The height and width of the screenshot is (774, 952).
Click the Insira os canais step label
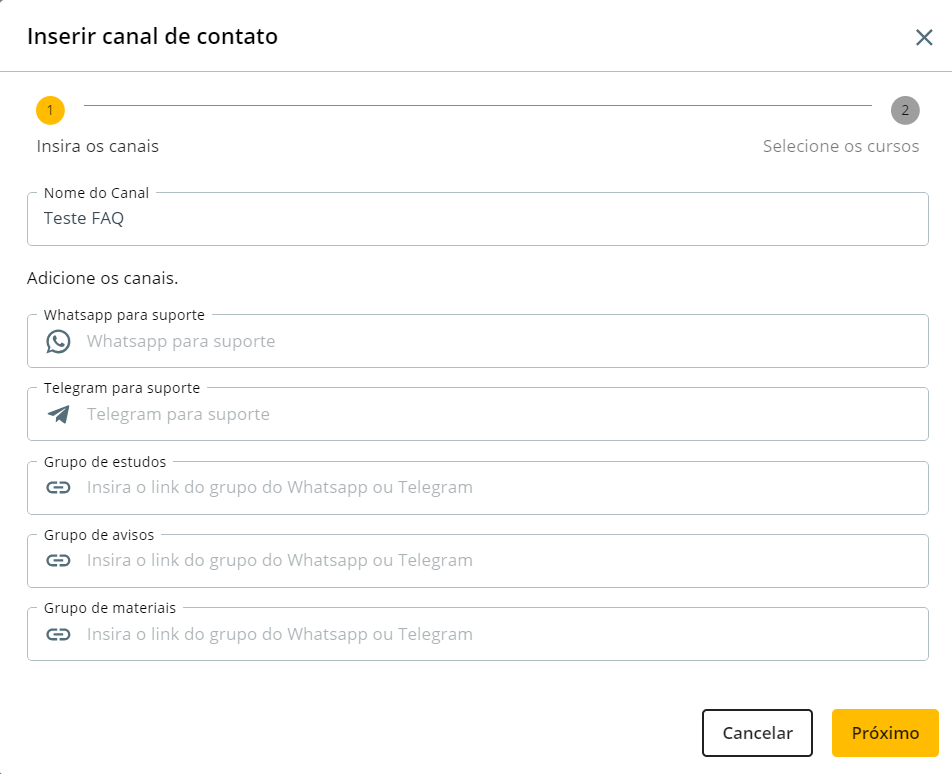pyautogui.click(x=98, y=146)
